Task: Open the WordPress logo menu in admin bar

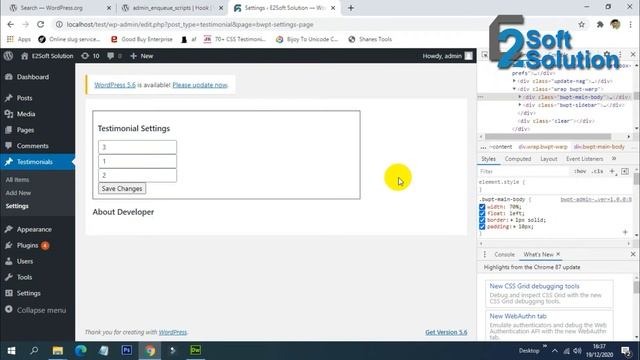Action: pos(8,56)
